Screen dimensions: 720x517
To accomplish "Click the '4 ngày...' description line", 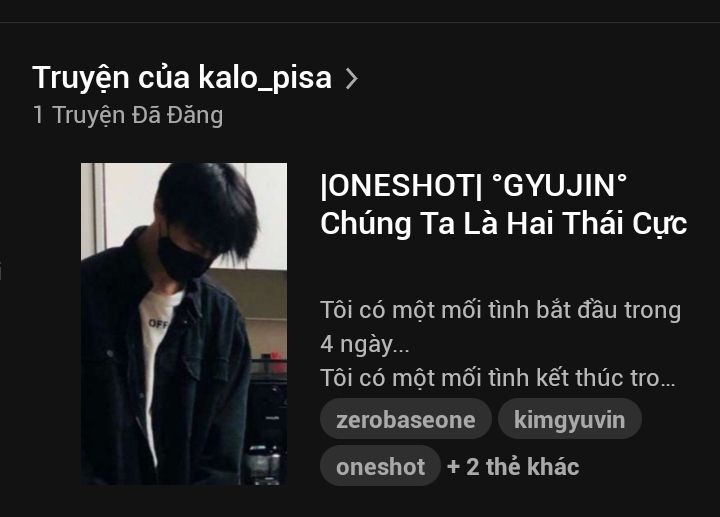I will tap(365, 344).
